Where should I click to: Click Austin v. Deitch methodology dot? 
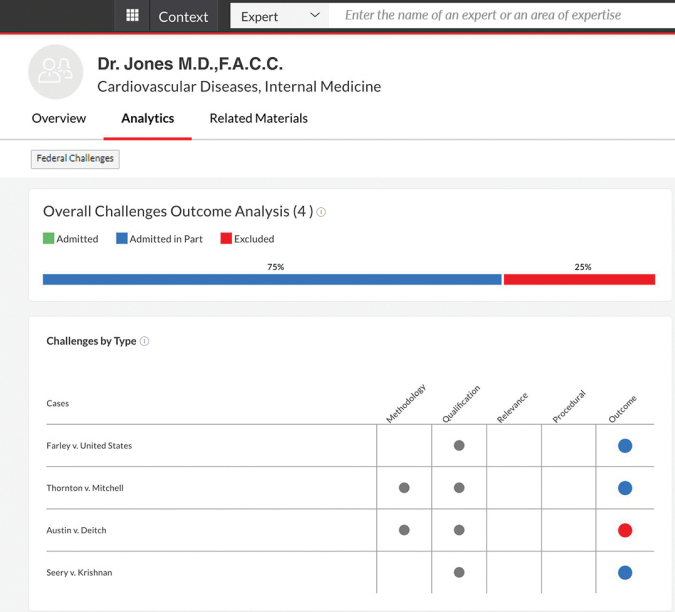404,530
